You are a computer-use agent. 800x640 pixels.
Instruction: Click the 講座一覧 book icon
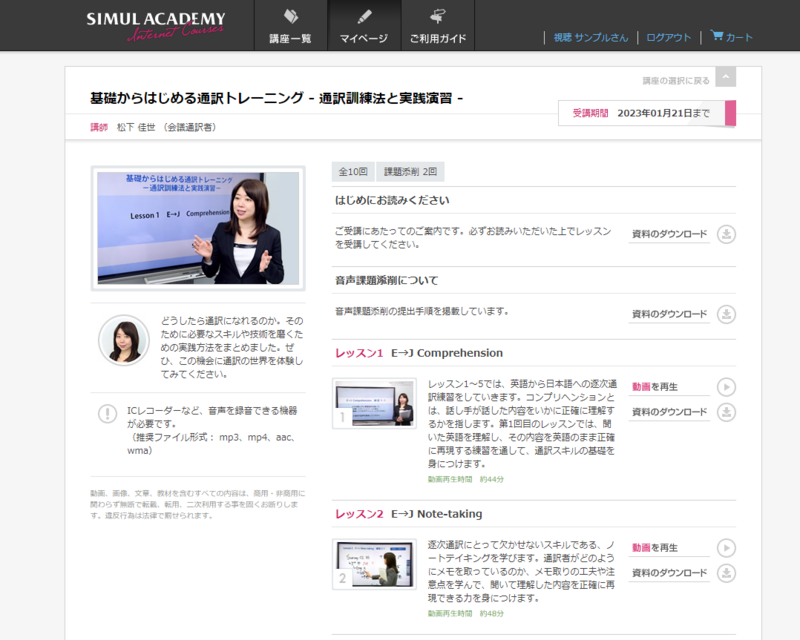point(291,16)
